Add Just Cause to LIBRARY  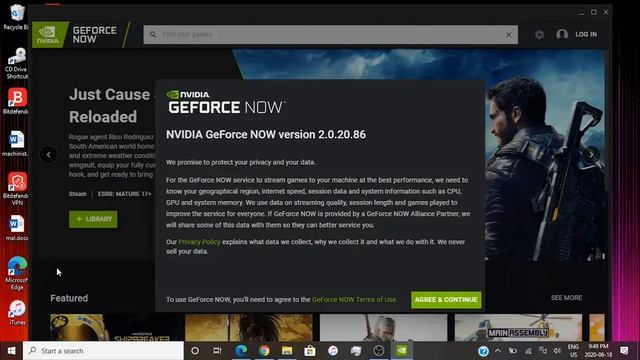pyautogui.click(x=93, y=219)
